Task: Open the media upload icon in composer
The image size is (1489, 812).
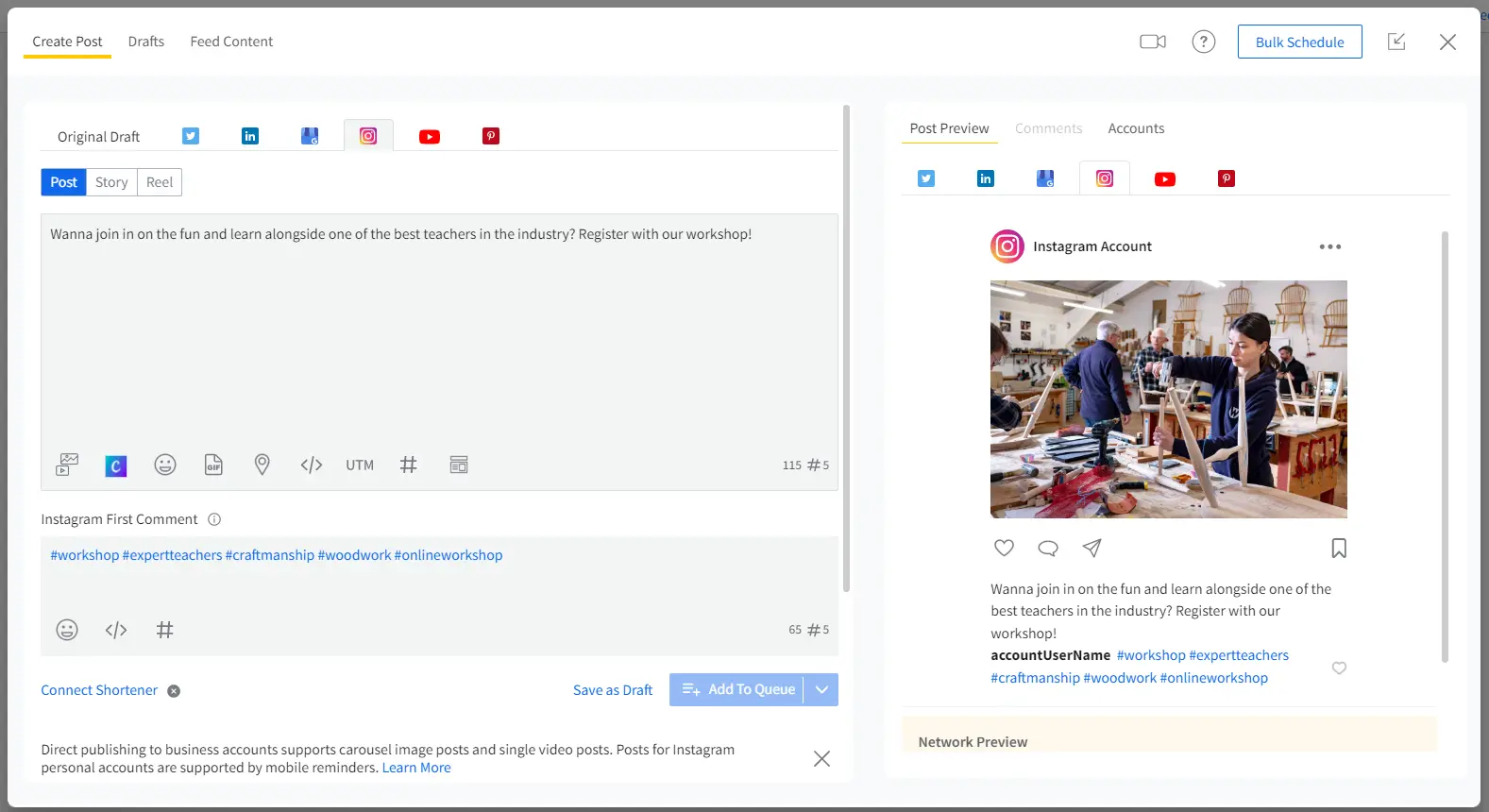Action: [x=67, y=465]
